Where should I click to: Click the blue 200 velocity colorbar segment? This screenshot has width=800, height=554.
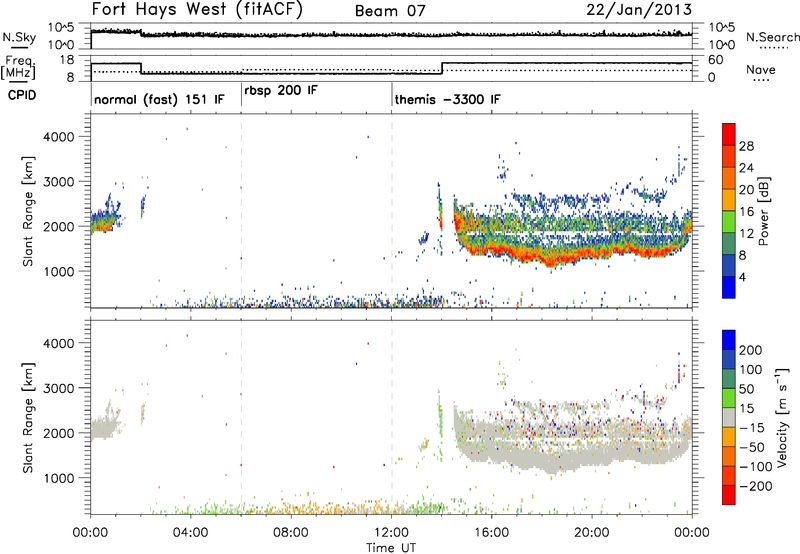[x=729, y=340]
